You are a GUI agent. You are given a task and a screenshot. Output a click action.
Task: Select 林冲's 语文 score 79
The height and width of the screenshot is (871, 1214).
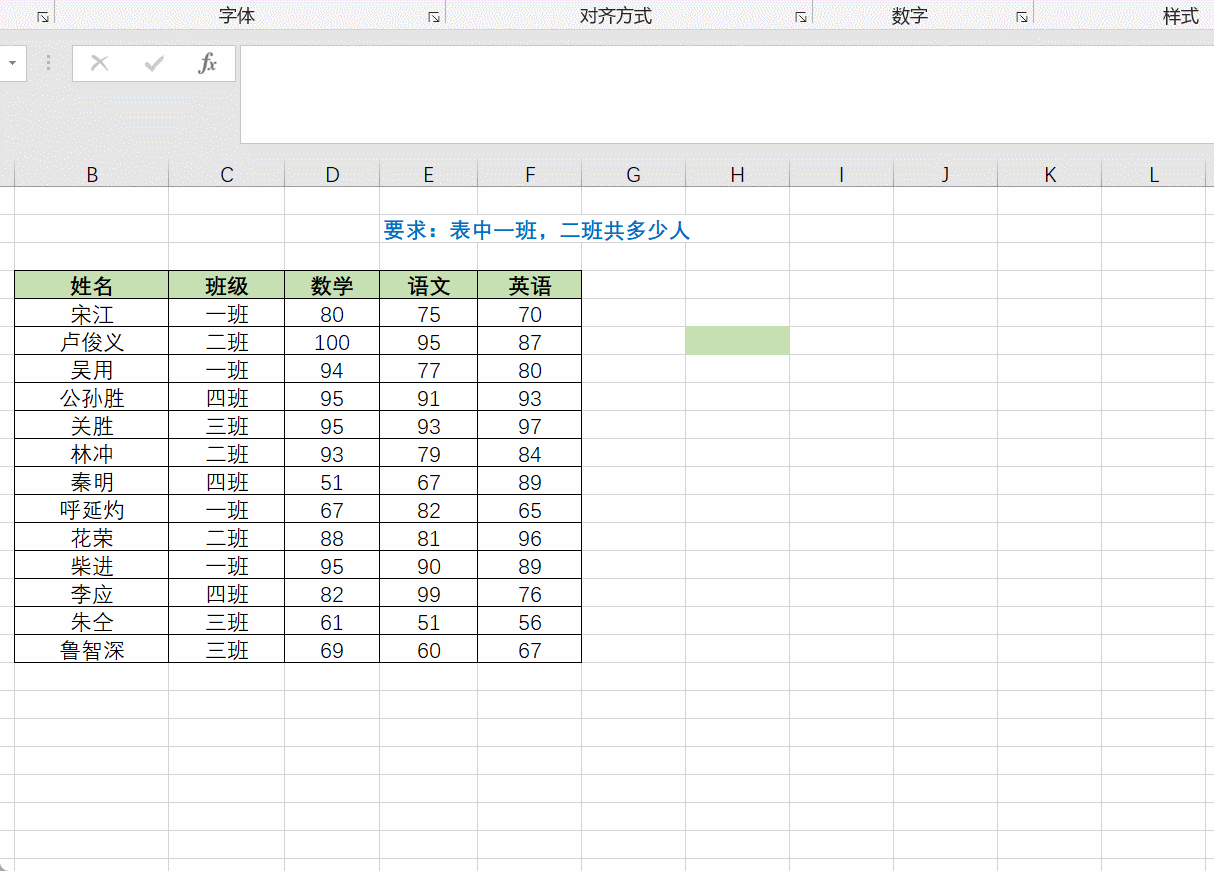429,453
